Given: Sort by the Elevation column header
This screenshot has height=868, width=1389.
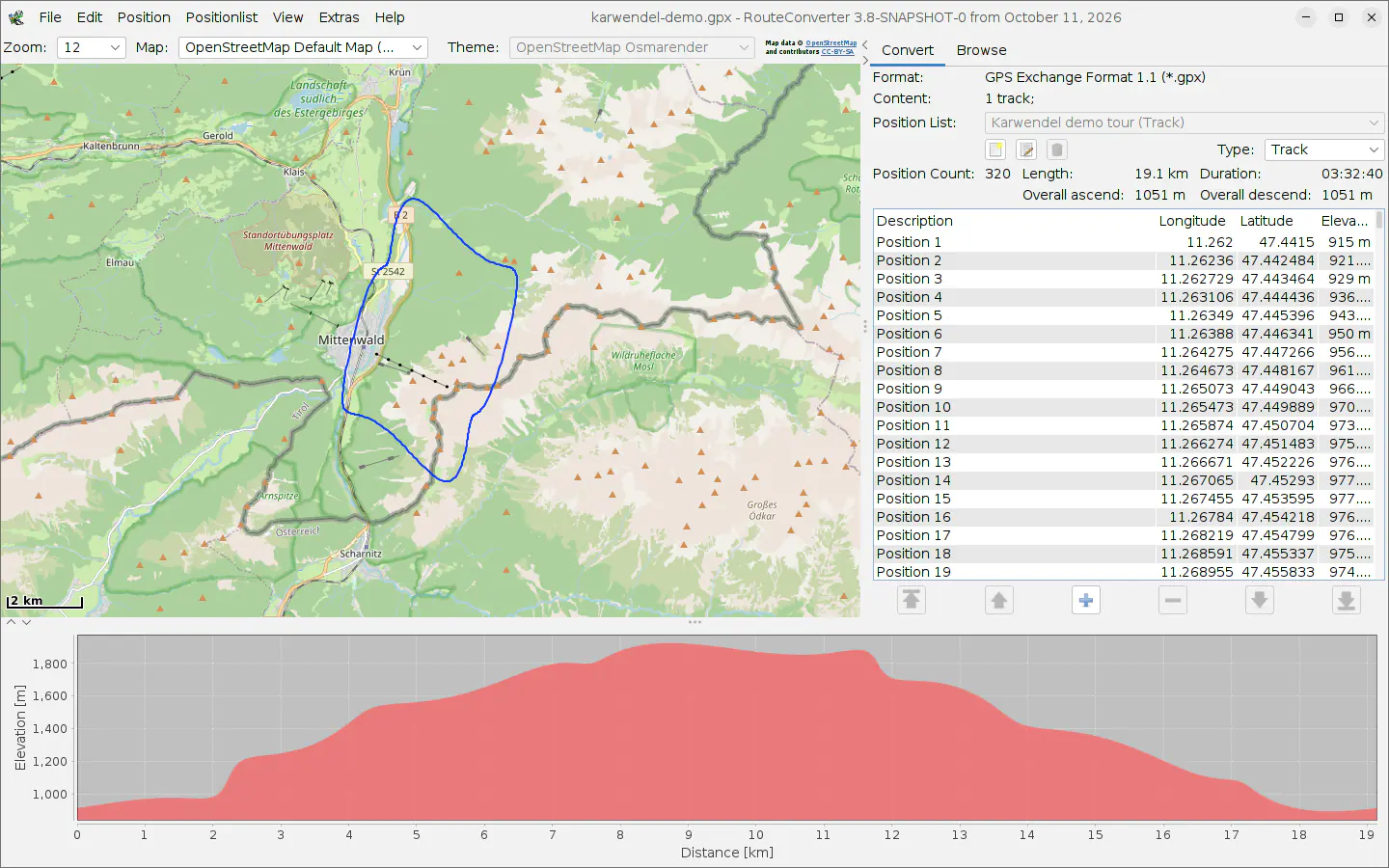Looking at the screenshot, I should (x=1345, y=221).
